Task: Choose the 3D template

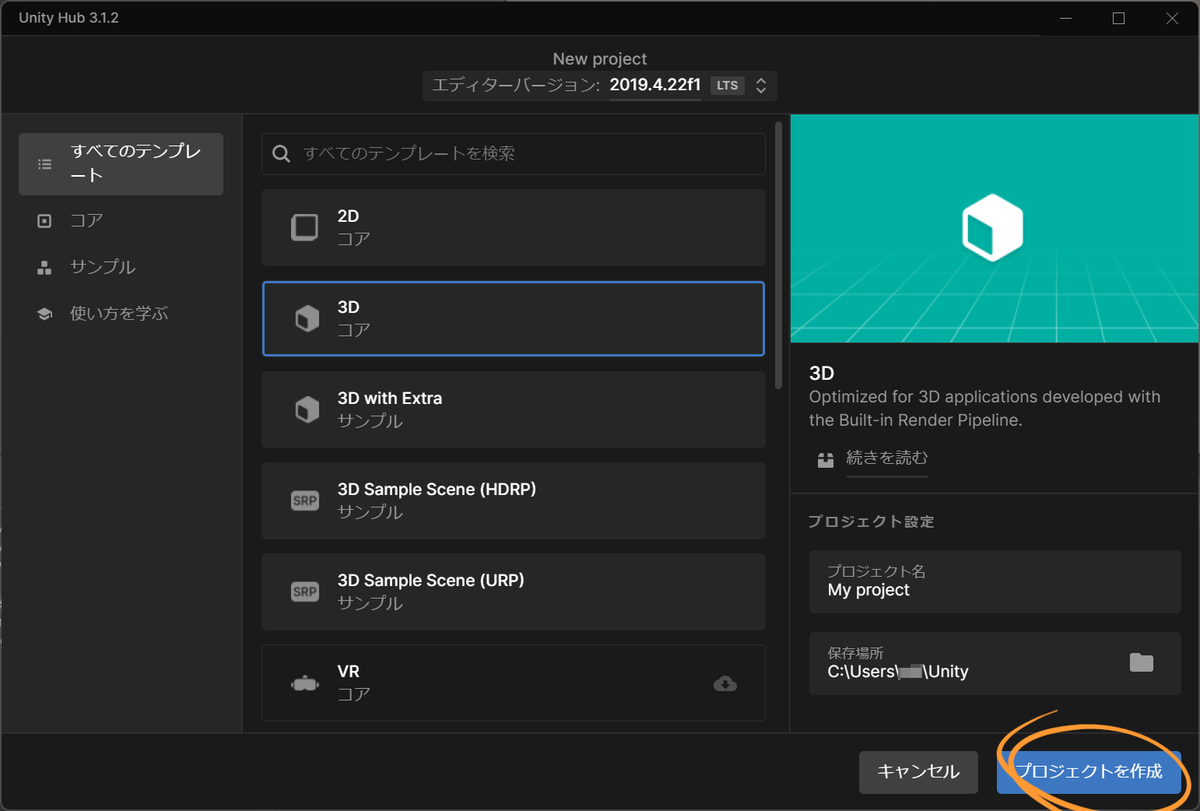Action: 513,318
